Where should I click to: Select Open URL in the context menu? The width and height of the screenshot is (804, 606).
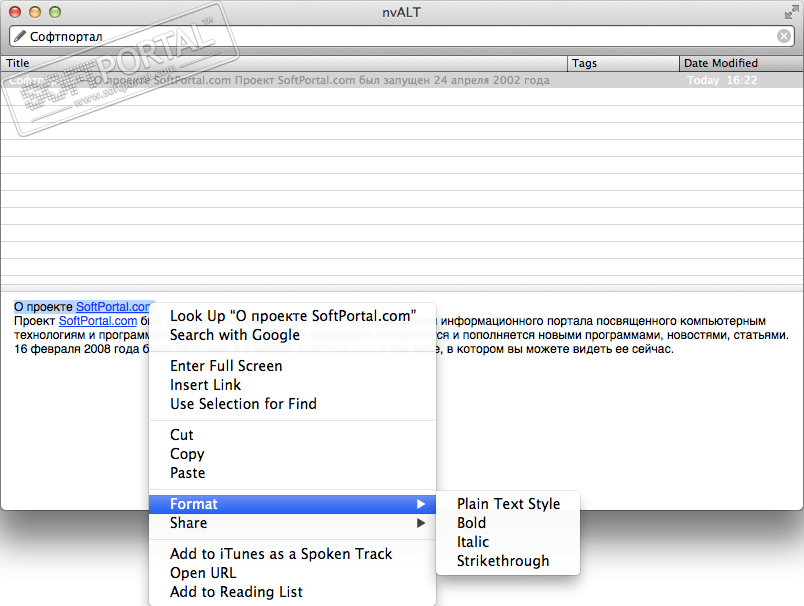tap(293, 573)
